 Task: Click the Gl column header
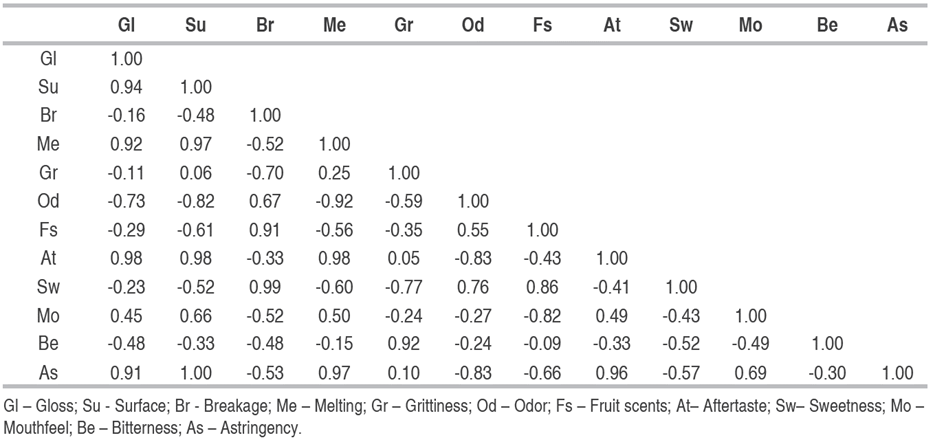[127, 26]
